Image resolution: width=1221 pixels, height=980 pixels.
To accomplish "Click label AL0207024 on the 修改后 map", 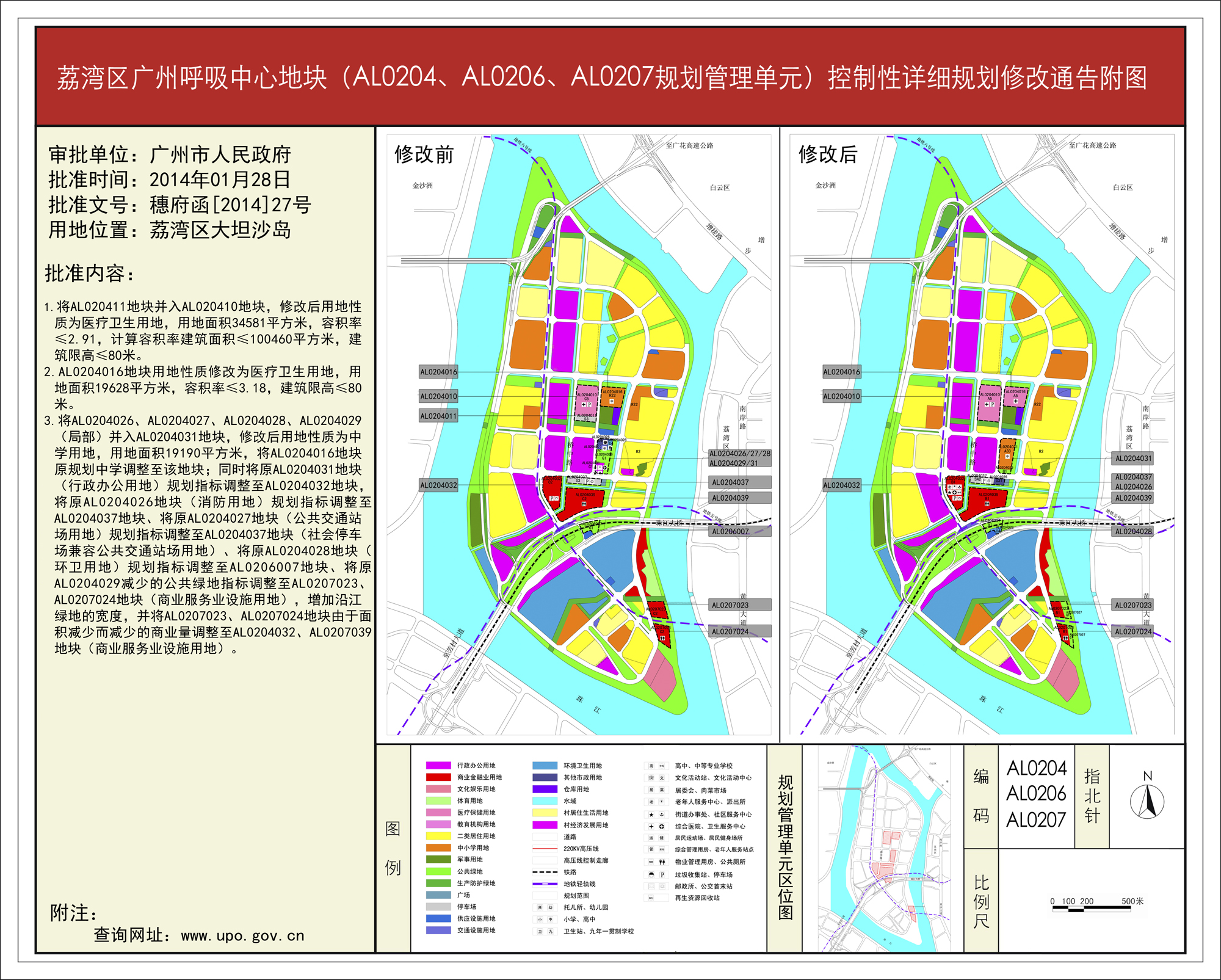I will (x=1133, y=631).
